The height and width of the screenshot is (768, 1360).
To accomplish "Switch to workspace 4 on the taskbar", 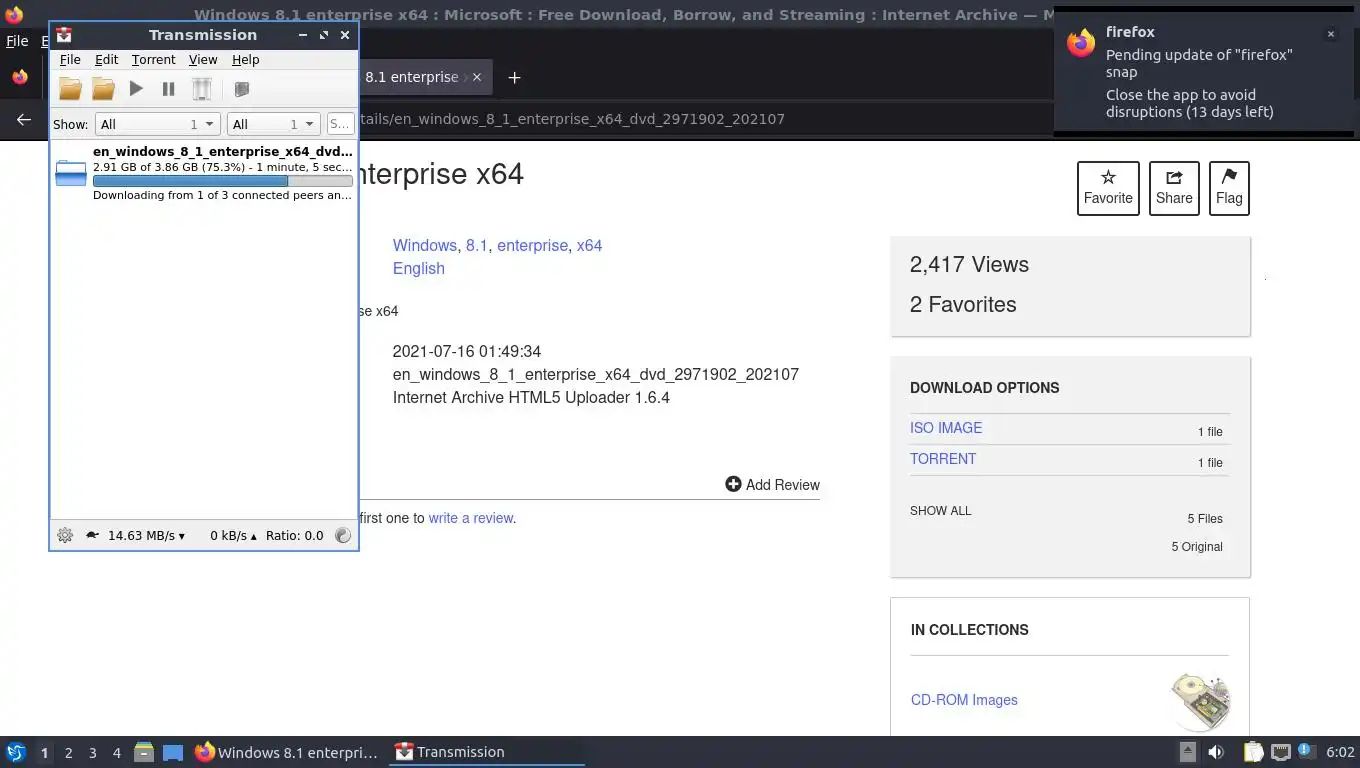I will click(x=116, y=753).
